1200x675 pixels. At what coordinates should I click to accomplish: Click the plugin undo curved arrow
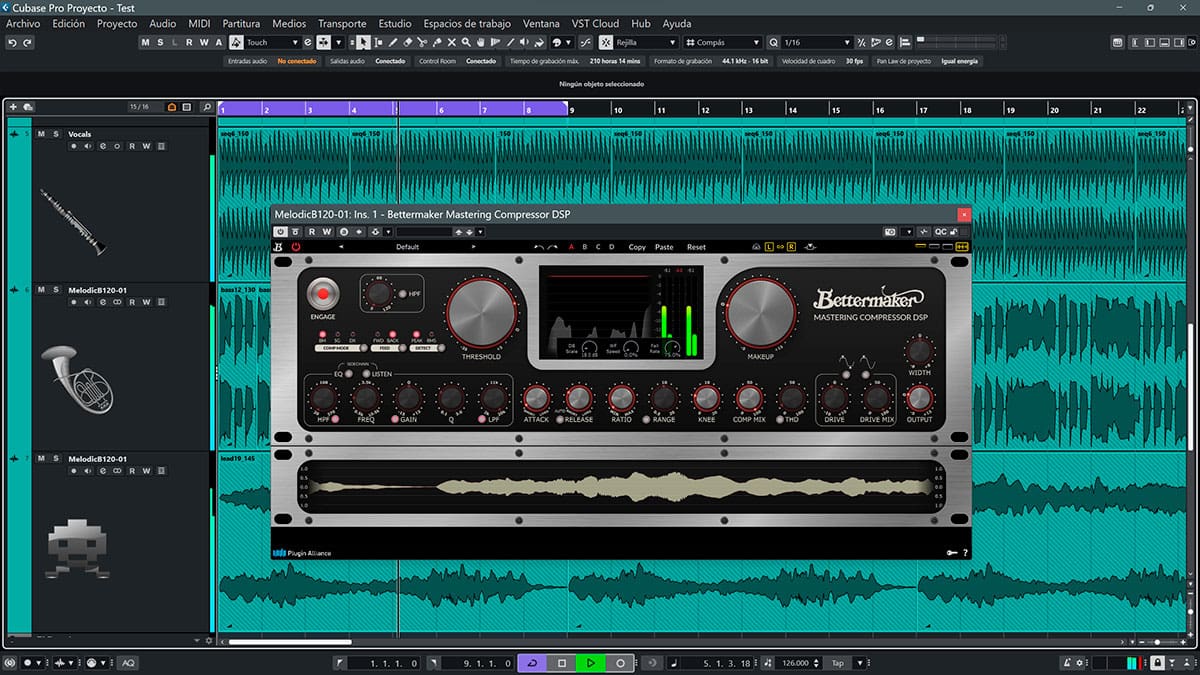[540, 247]
